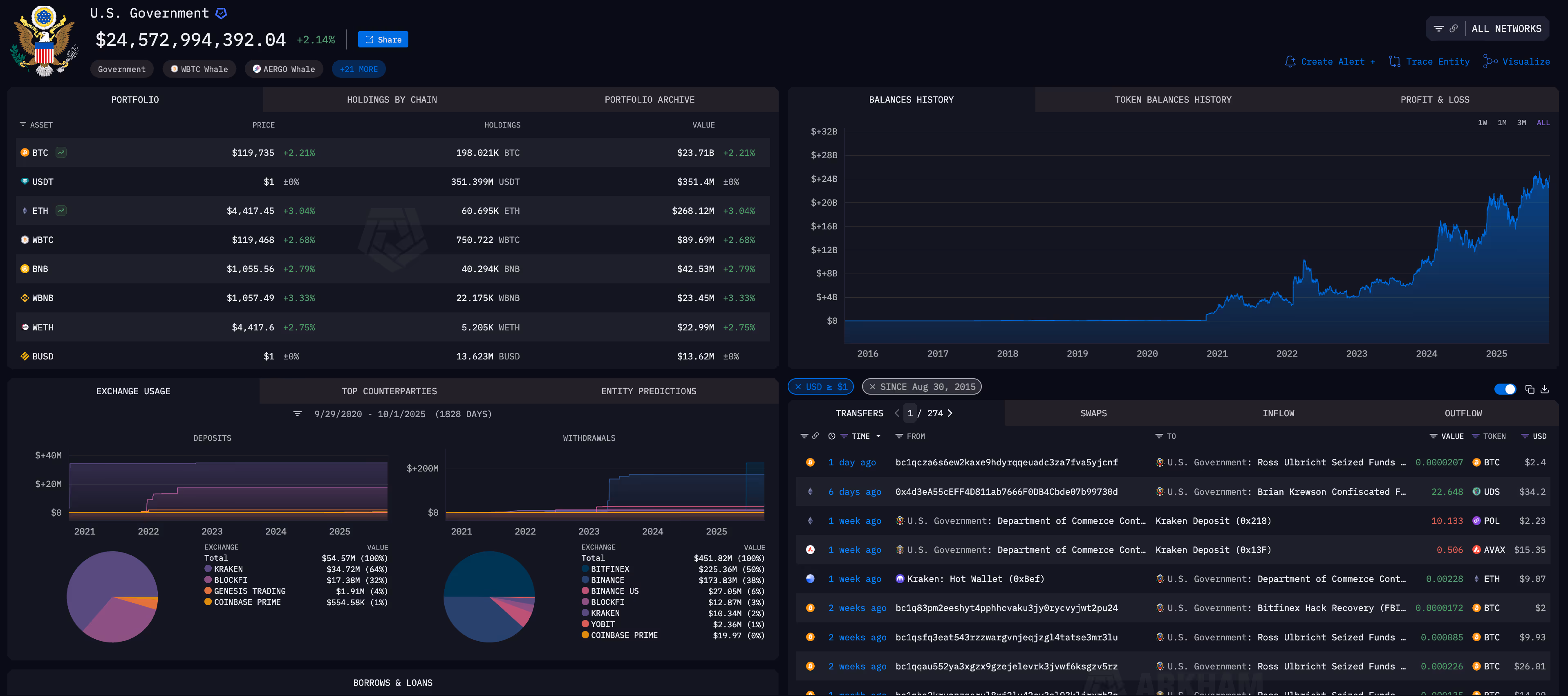Screen dimensions: 1568x696
Task: Click the BTC price chart icon
Action: (61, 153)
